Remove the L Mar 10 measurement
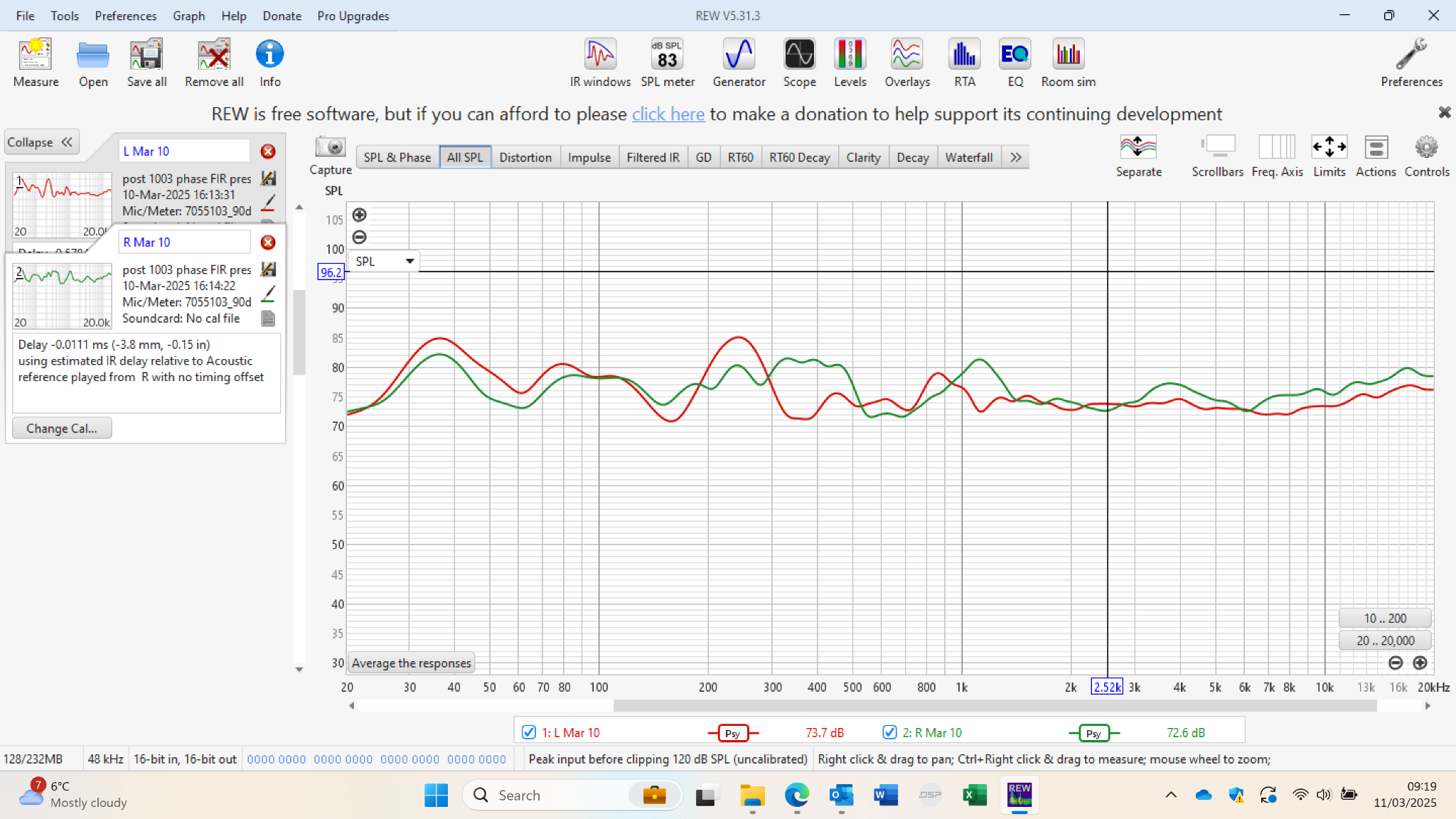 pos(268,151)
